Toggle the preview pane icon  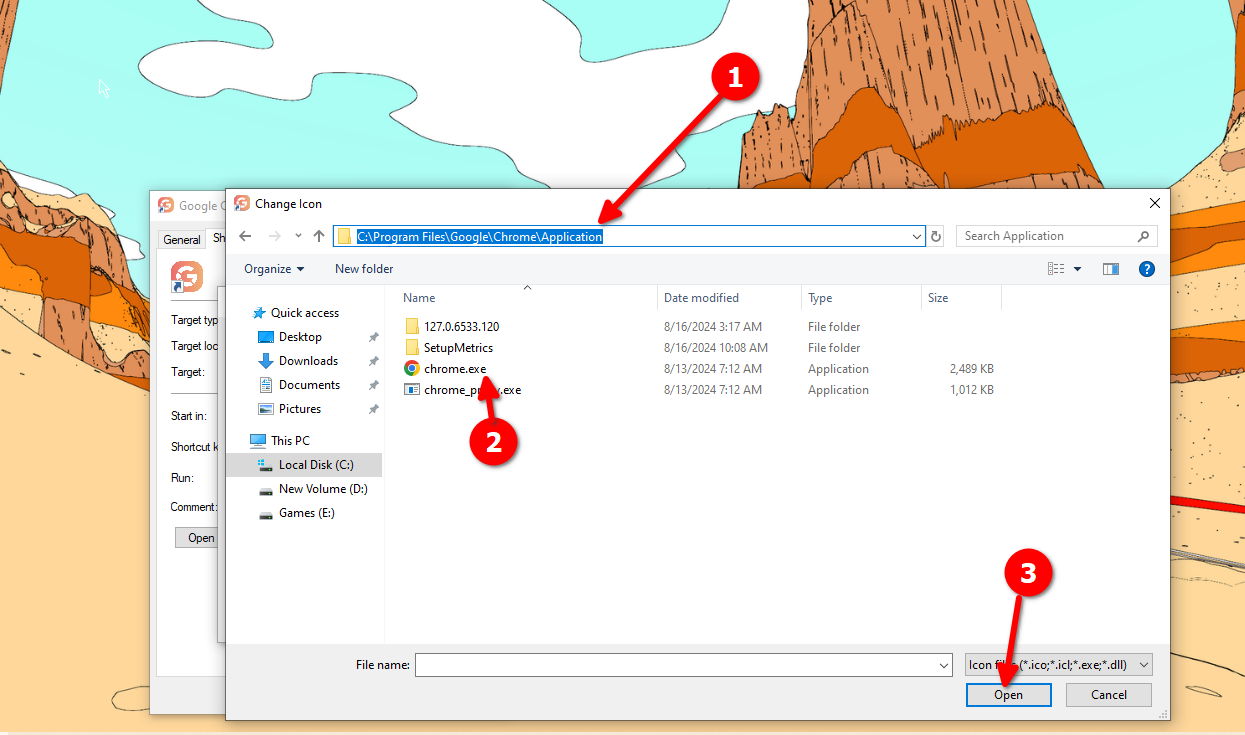click(x=1110, y=269)
